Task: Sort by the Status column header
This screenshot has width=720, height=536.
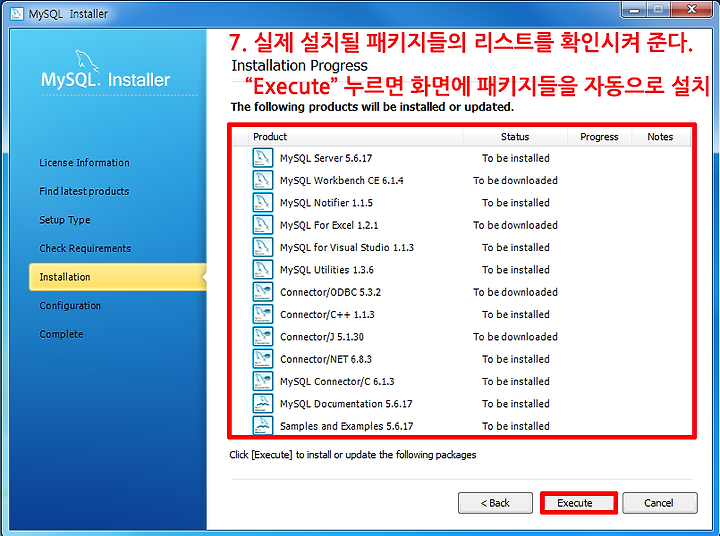Action: click(x=515, y=137)
